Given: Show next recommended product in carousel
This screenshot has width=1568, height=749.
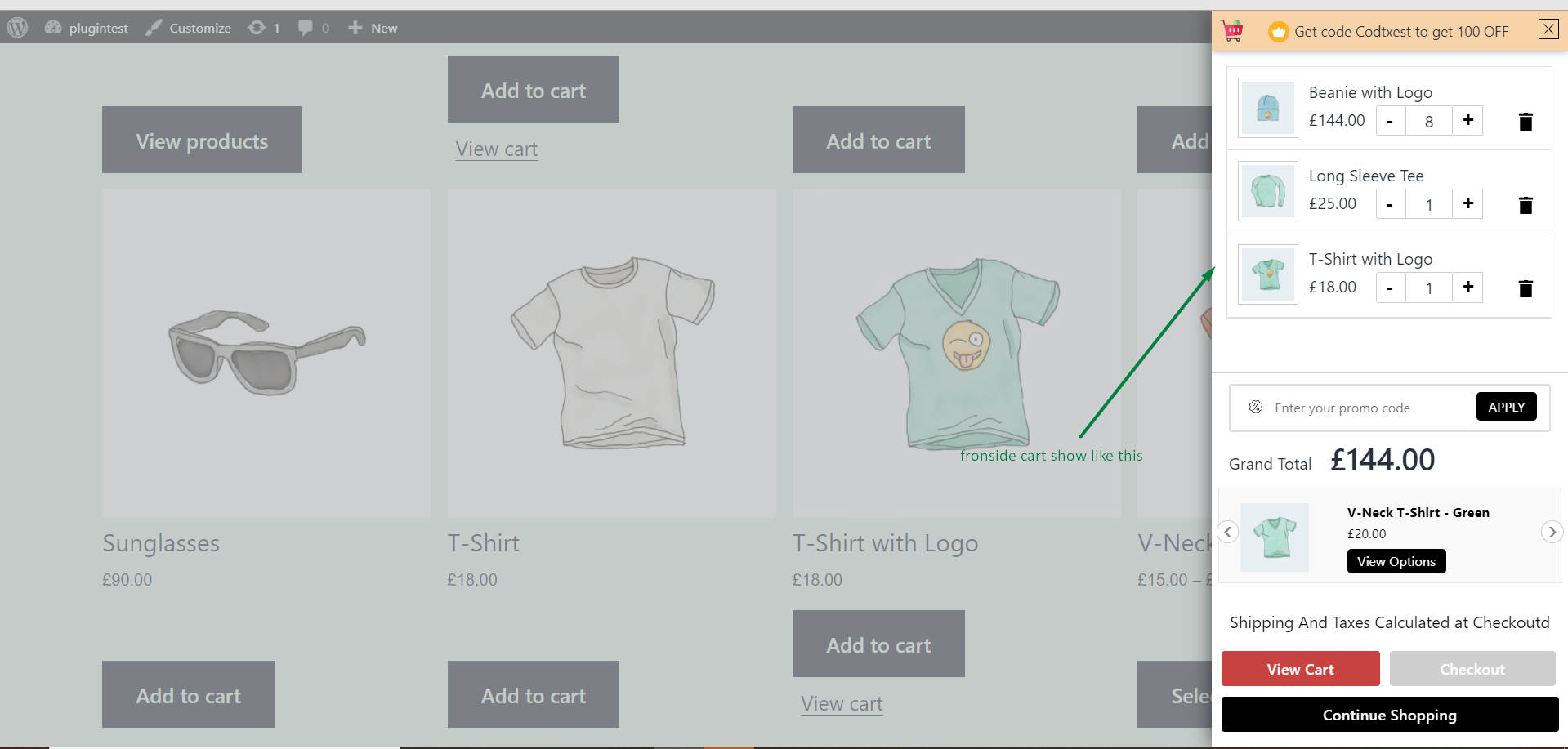Looking at the screenshot, I should 1552,532.
